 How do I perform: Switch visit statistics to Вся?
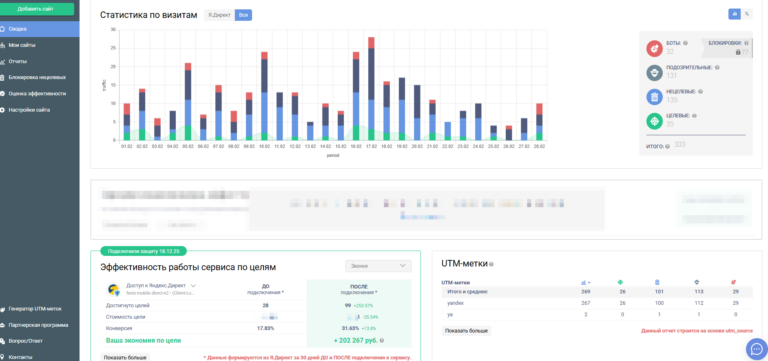pyautogui.click(x=243, y=15)
